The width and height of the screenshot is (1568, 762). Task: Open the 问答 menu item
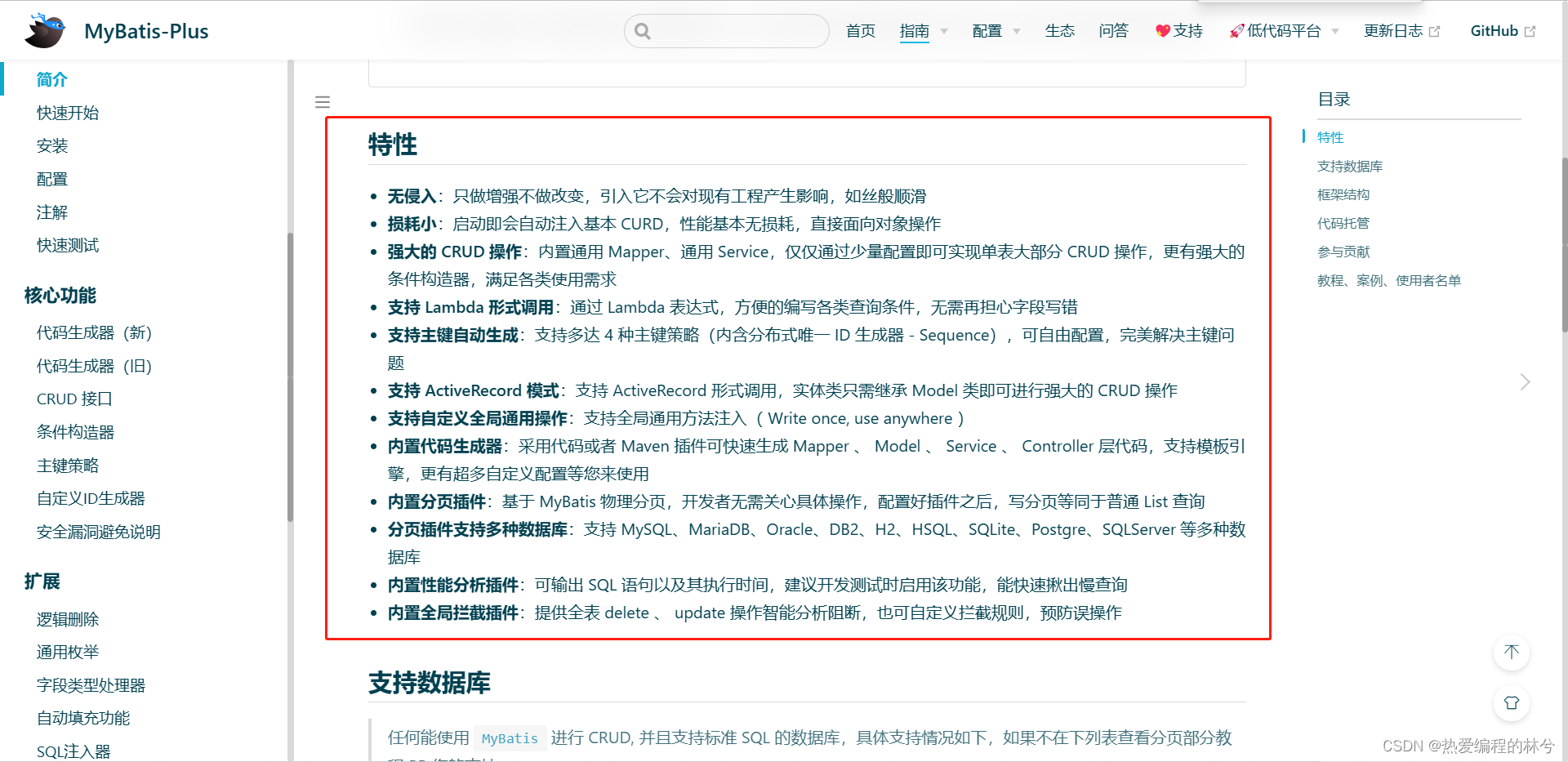click(1114, 30)
